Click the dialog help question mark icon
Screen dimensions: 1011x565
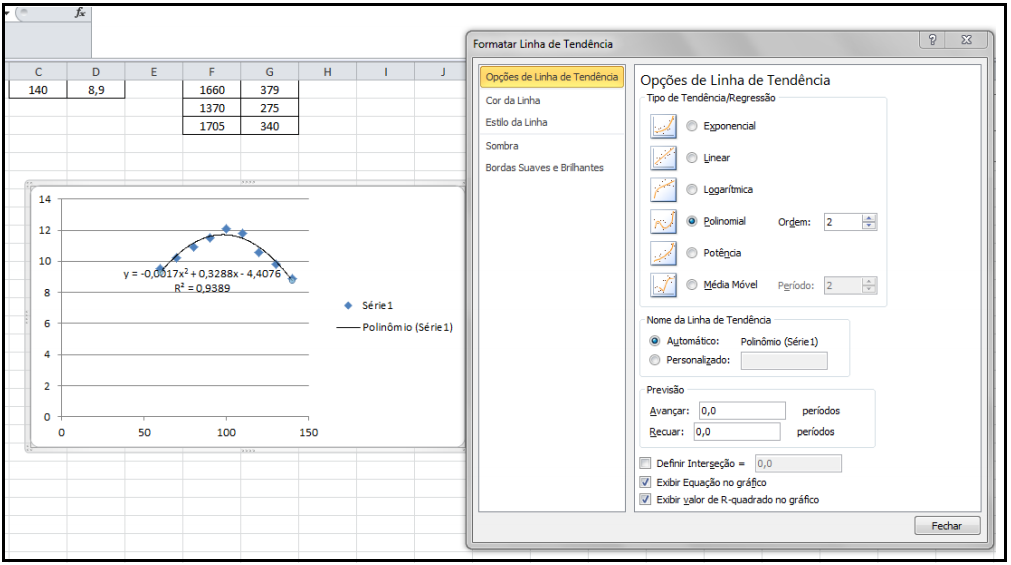[x=932, y=40]
